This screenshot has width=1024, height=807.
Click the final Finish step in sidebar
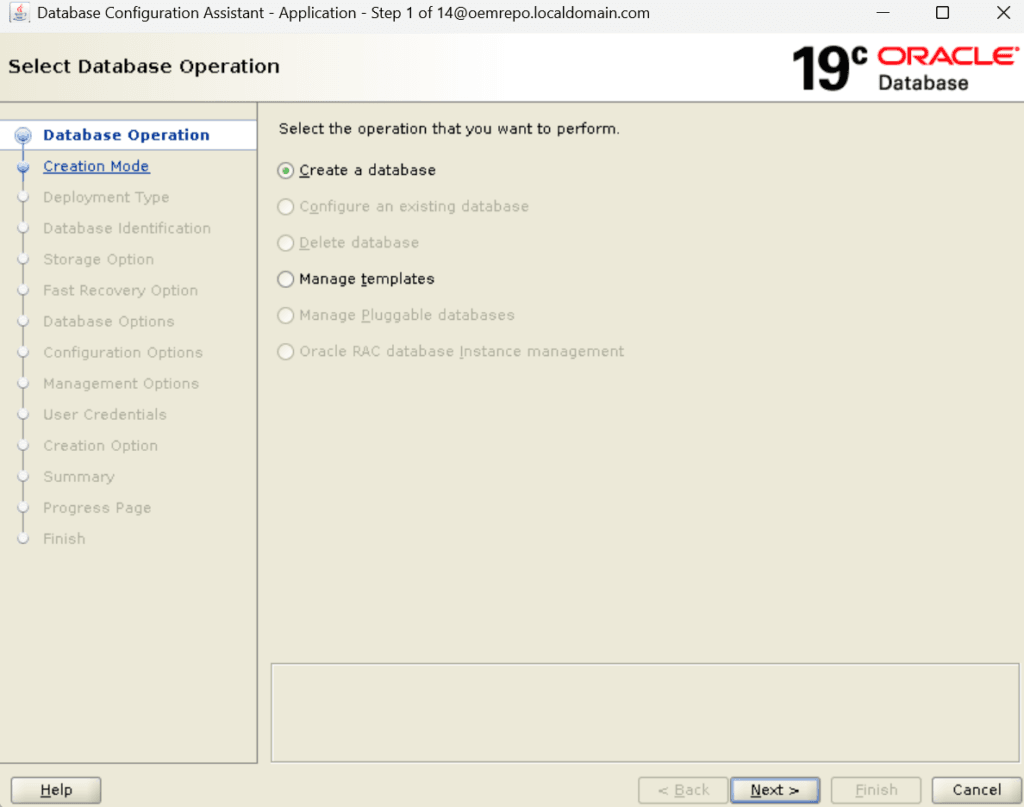(x=64, y=539)
